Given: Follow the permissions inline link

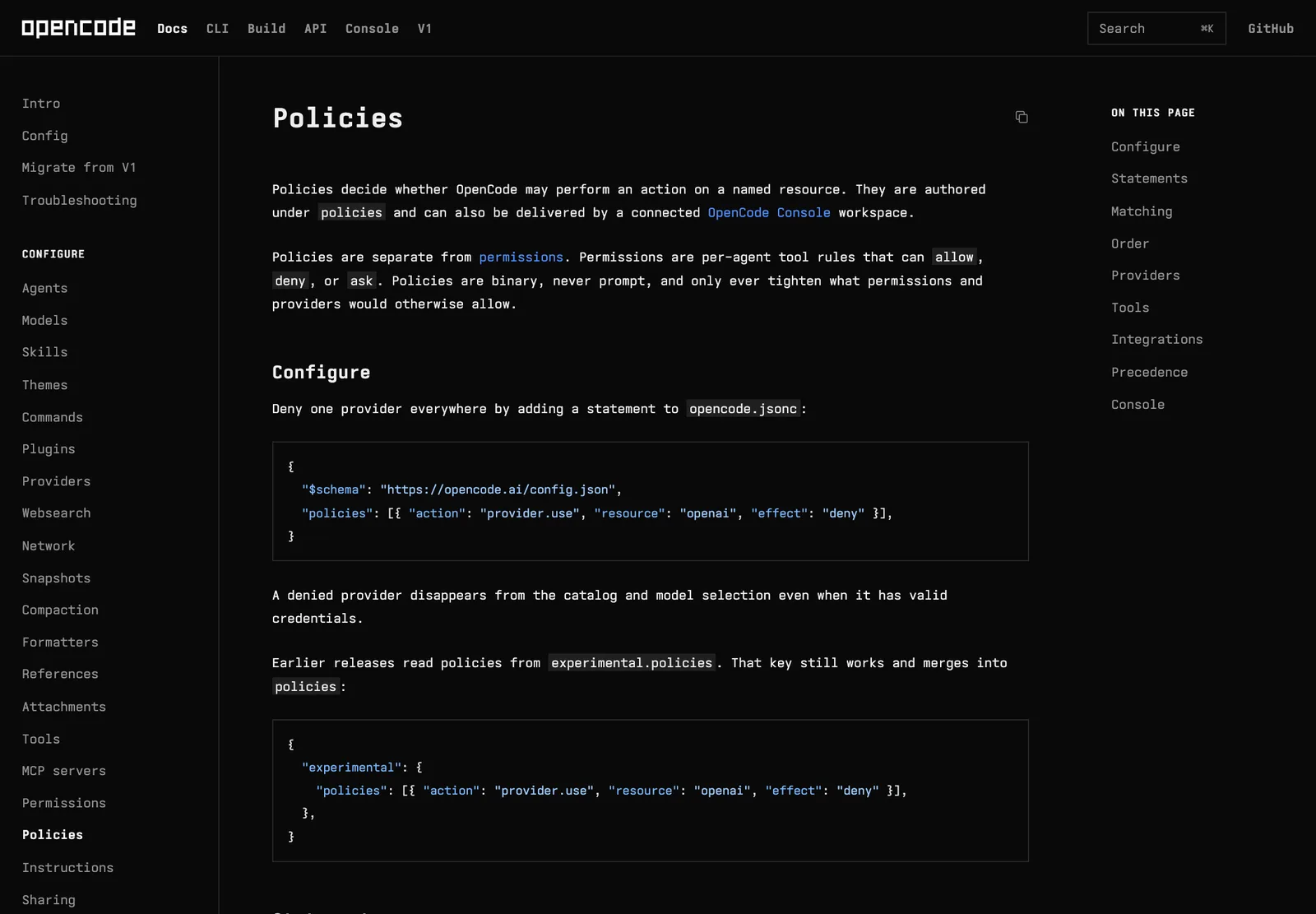Looking at the screenshot, I should tap(521, 257).
